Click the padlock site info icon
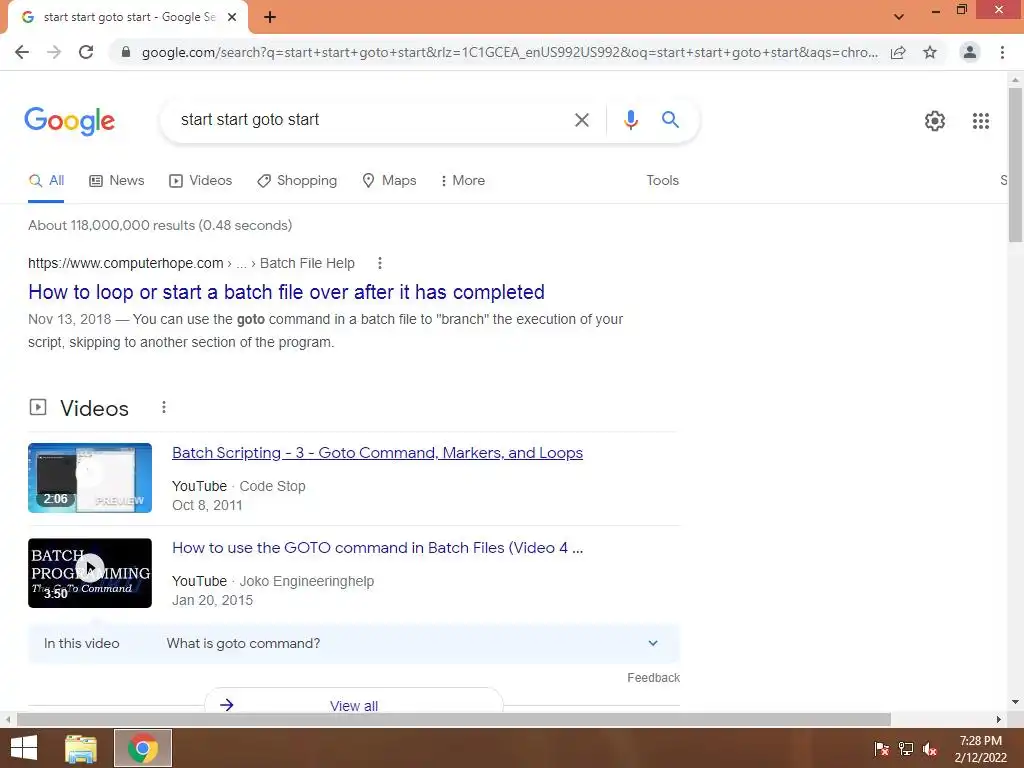 (126, 52)
